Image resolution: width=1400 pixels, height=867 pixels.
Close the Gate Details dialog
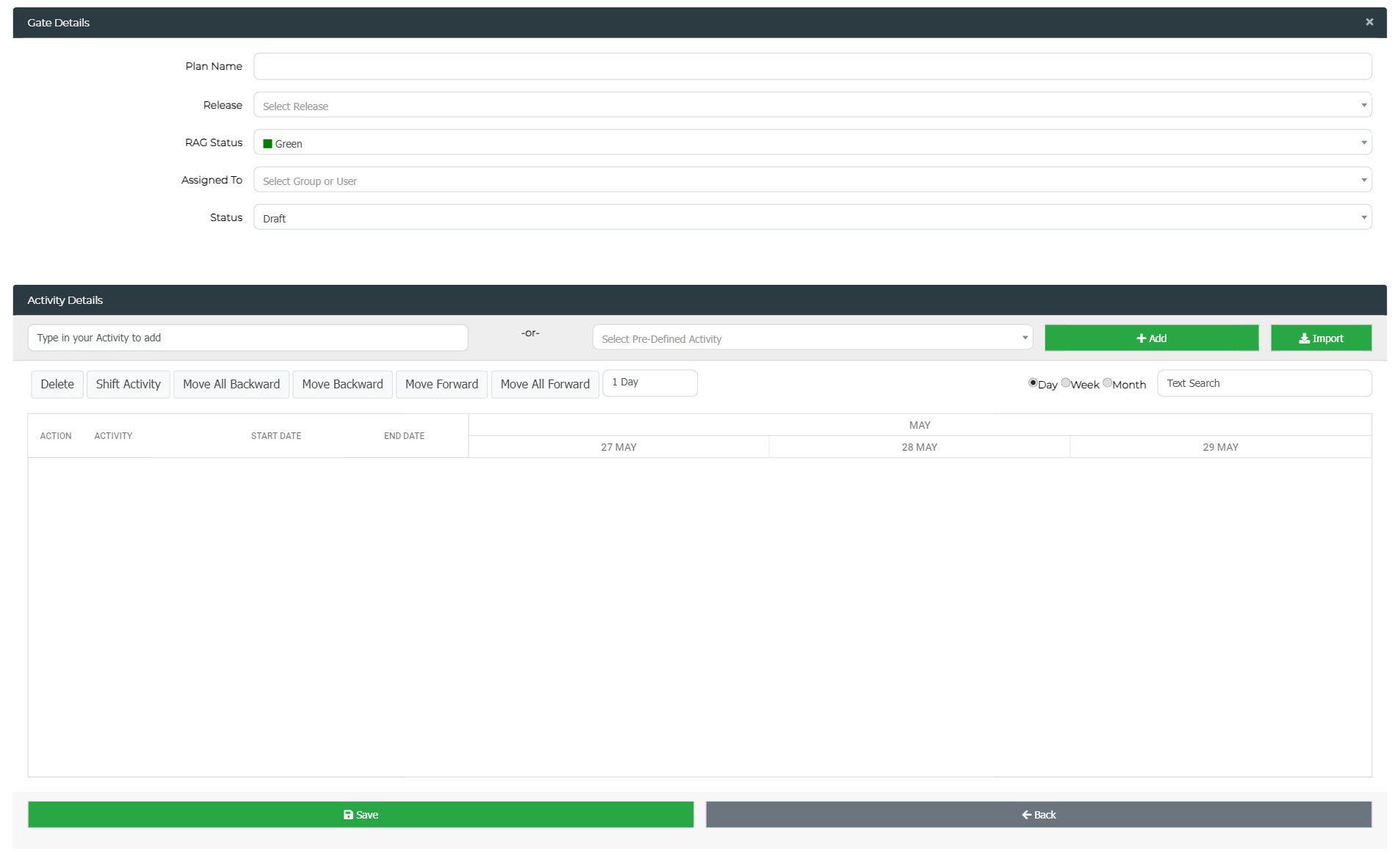pyautogui.click(x=1369, y=22)
